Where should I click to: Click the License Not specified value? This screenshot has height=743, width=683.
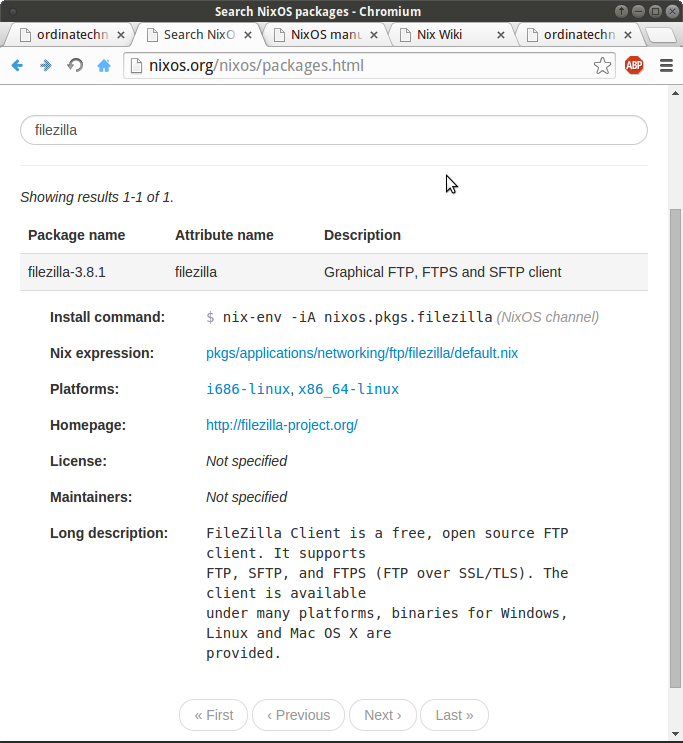click(x=246, y=461)
